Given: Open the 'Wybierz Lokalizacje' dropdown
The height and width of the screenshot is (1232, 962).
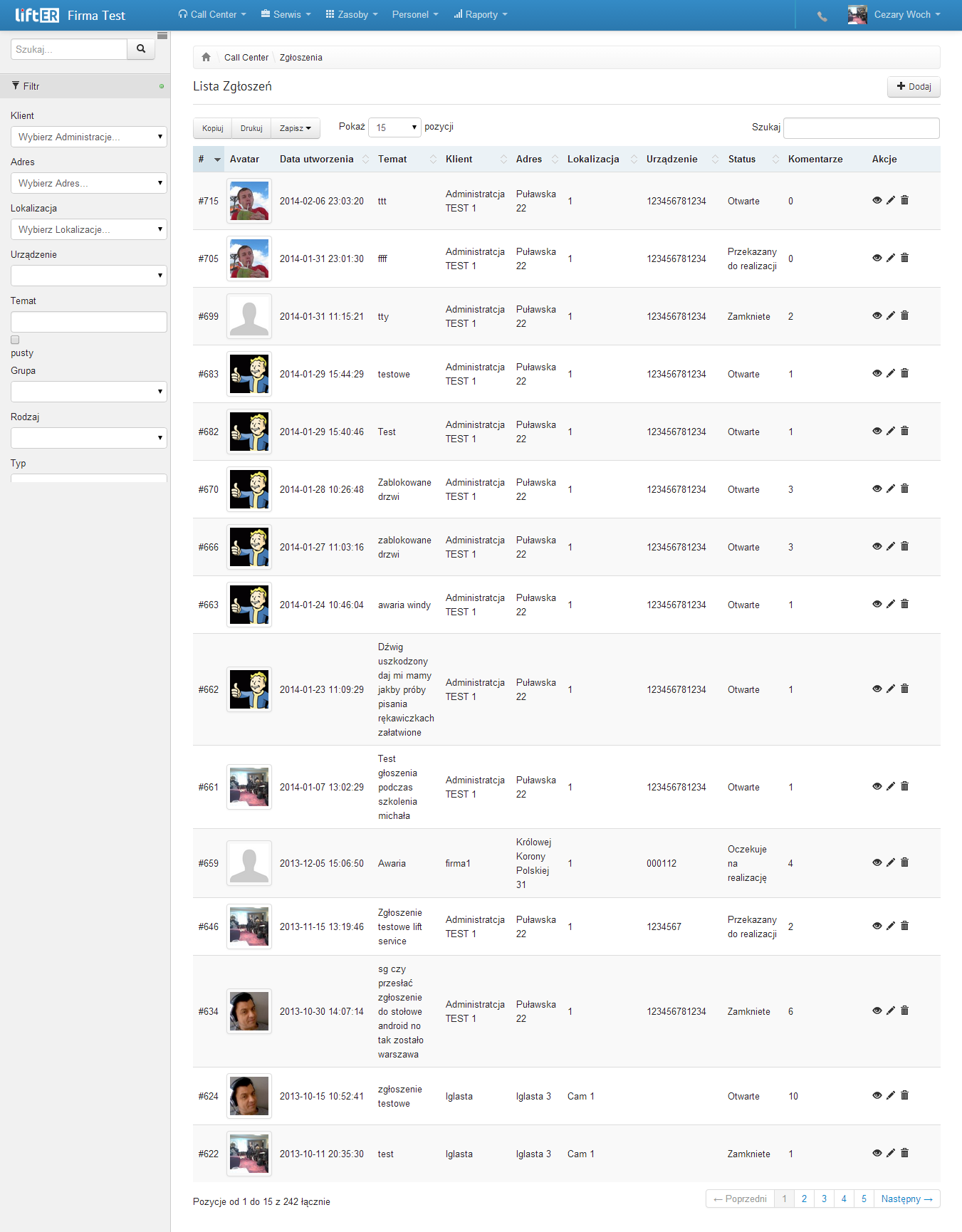Looking at the screenshot, I should point(89,229).
